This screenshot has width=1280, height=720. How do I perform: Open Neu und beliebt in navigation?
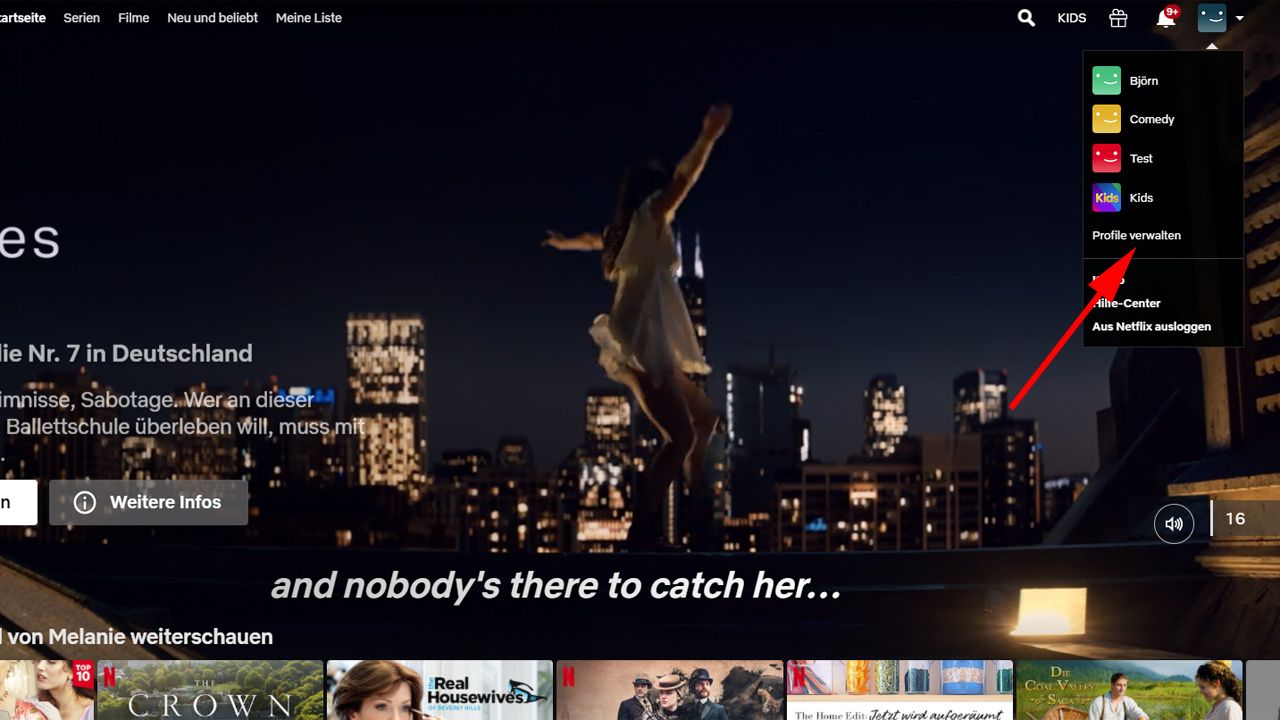212,18
